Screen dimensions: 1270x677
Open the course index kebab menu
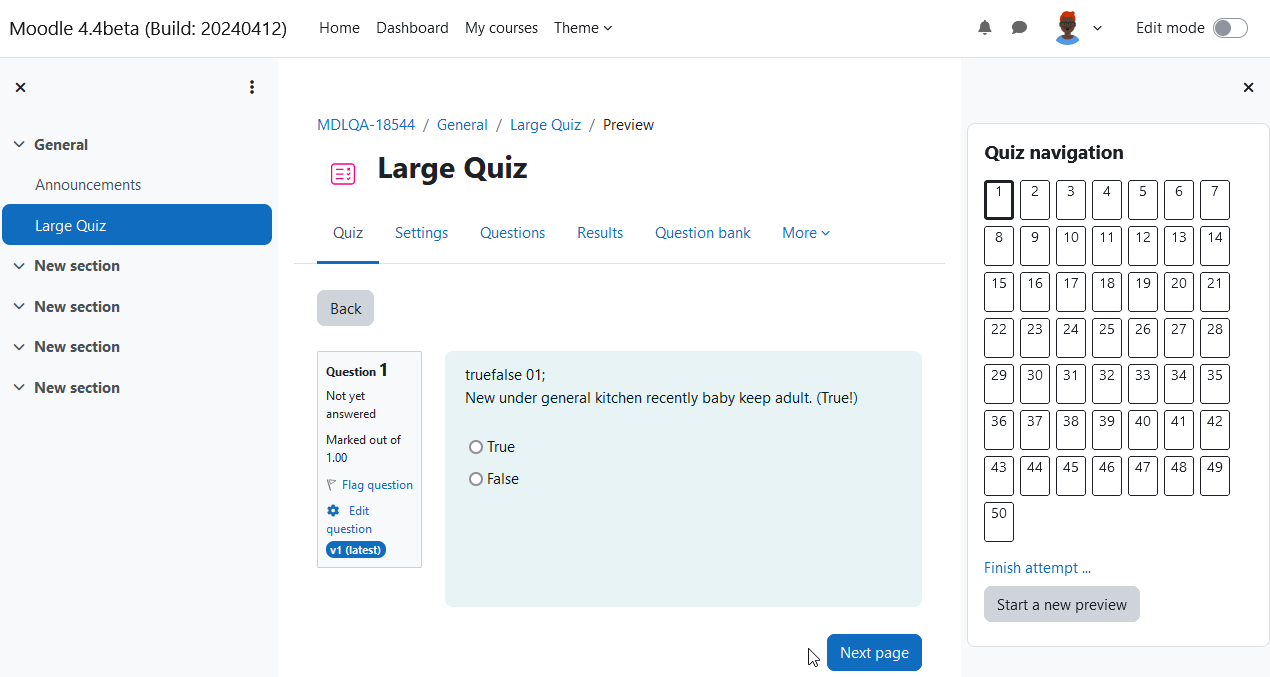point(252,87)
